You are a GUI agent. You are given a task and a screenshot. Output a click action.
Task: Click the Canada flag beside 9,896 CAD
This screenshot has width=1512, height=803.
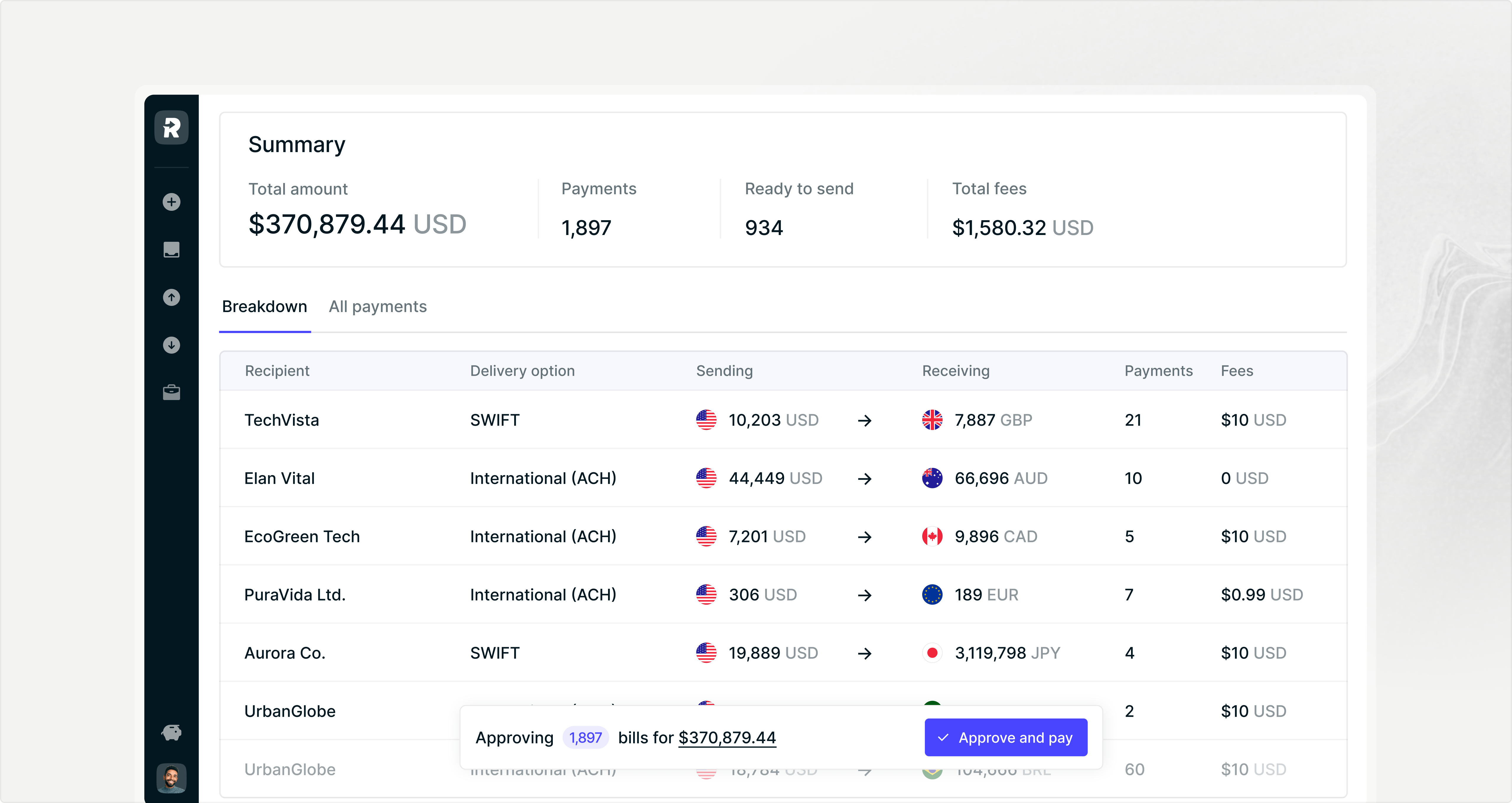[x=933, y=536]
